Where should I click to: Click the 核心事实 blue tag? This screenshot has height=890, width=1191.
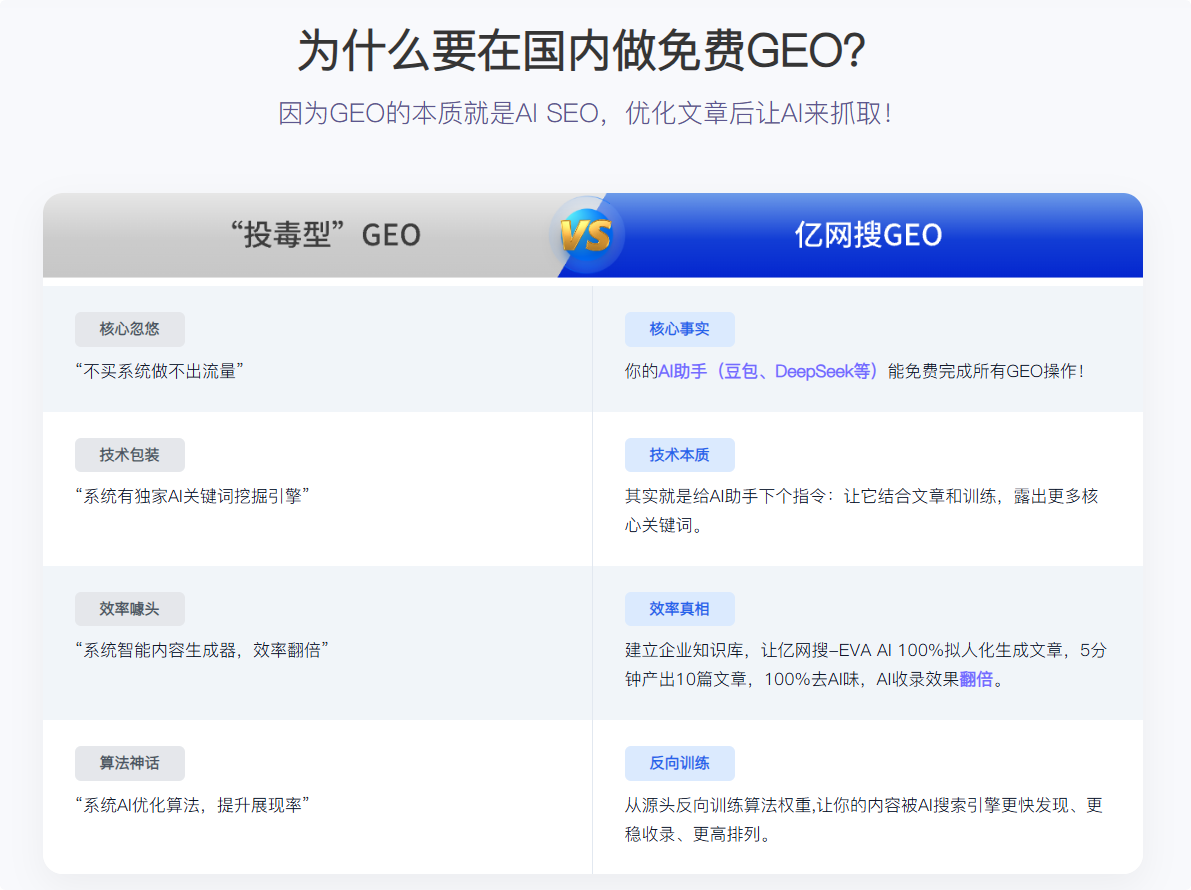tap(679, 329)
